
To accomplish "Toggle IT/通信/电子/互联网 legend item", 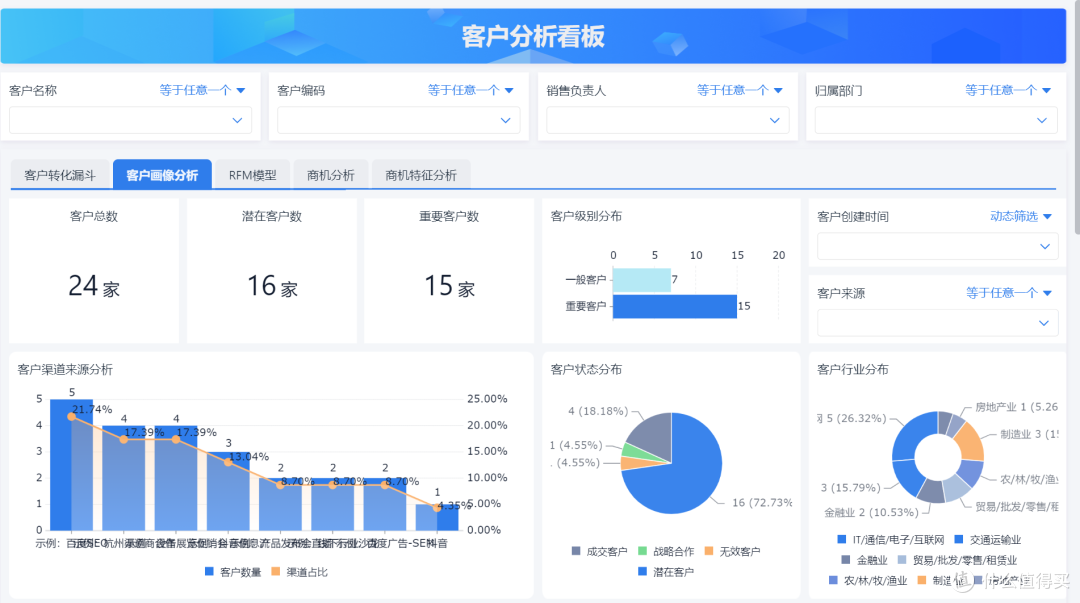I will coord(891,540).
